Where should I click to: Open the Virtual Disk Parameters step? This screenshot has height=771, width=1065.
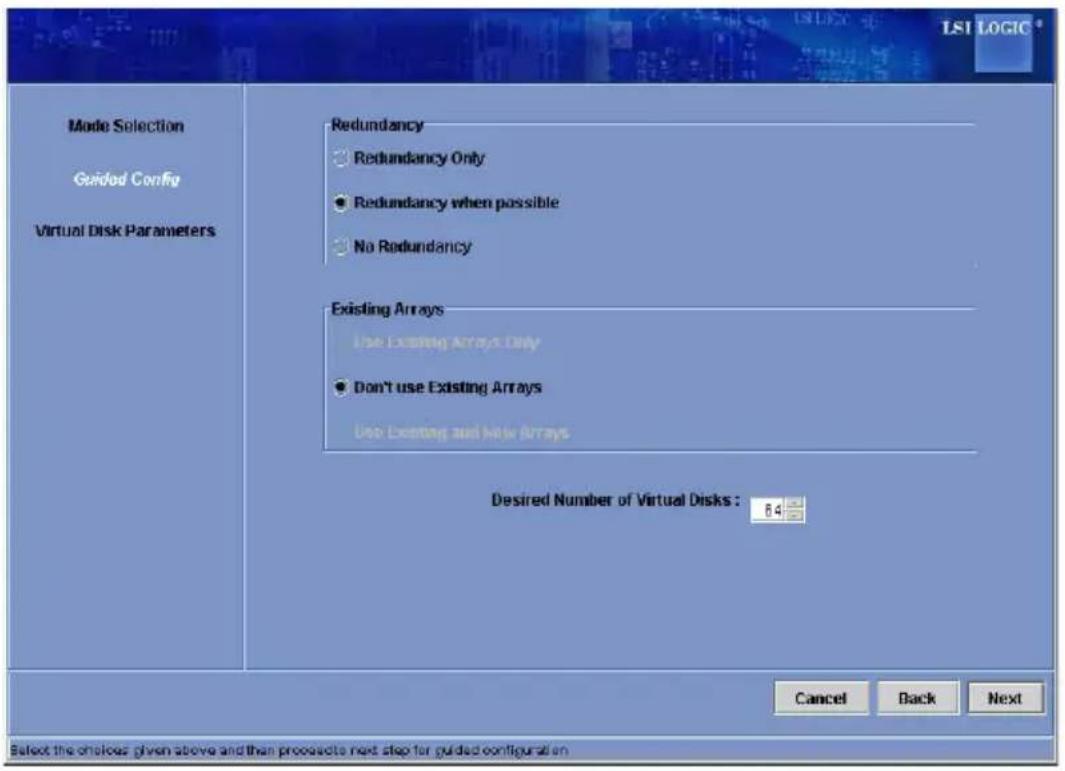[125, 230]
